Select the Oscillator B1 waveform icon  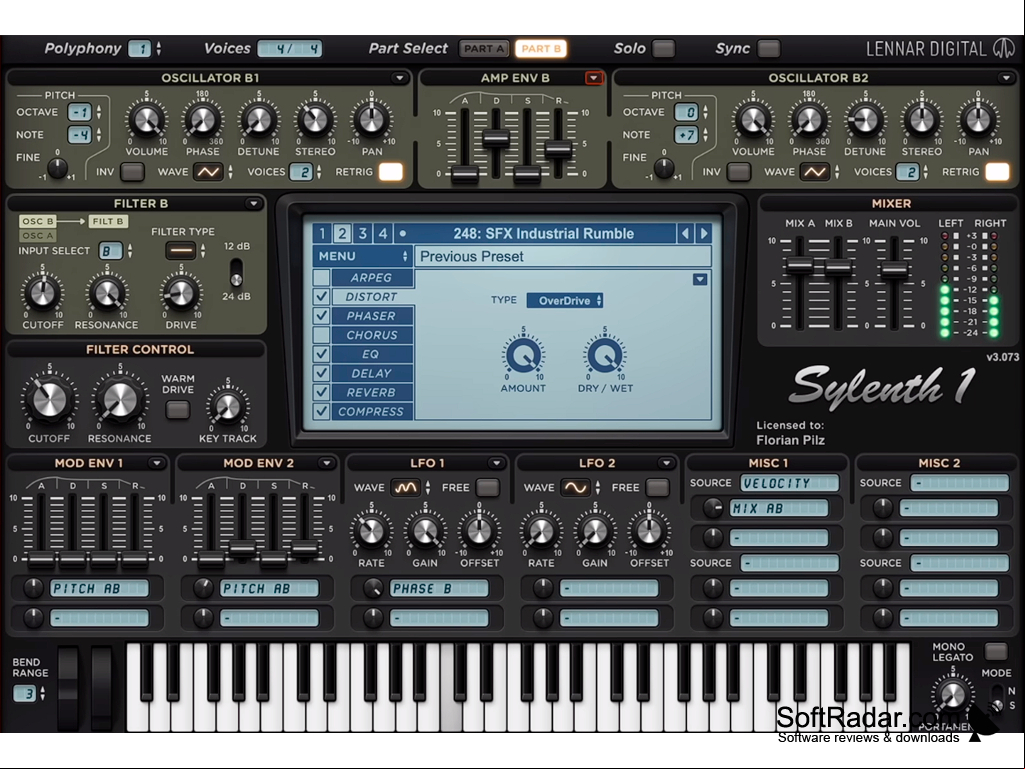[x=209, y=172]
